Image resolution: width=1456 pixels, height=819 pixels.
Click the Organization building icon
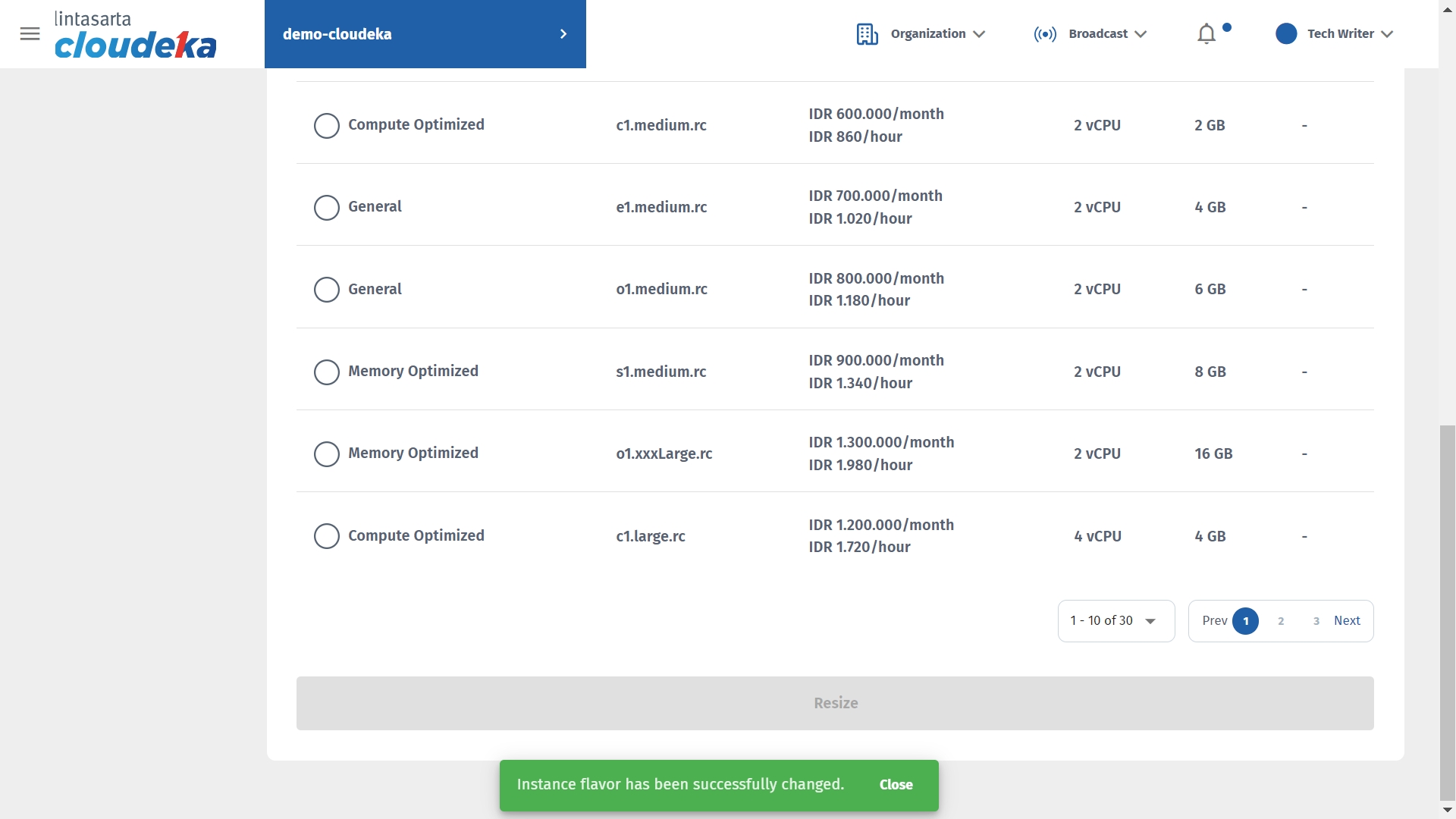(867, 34)
